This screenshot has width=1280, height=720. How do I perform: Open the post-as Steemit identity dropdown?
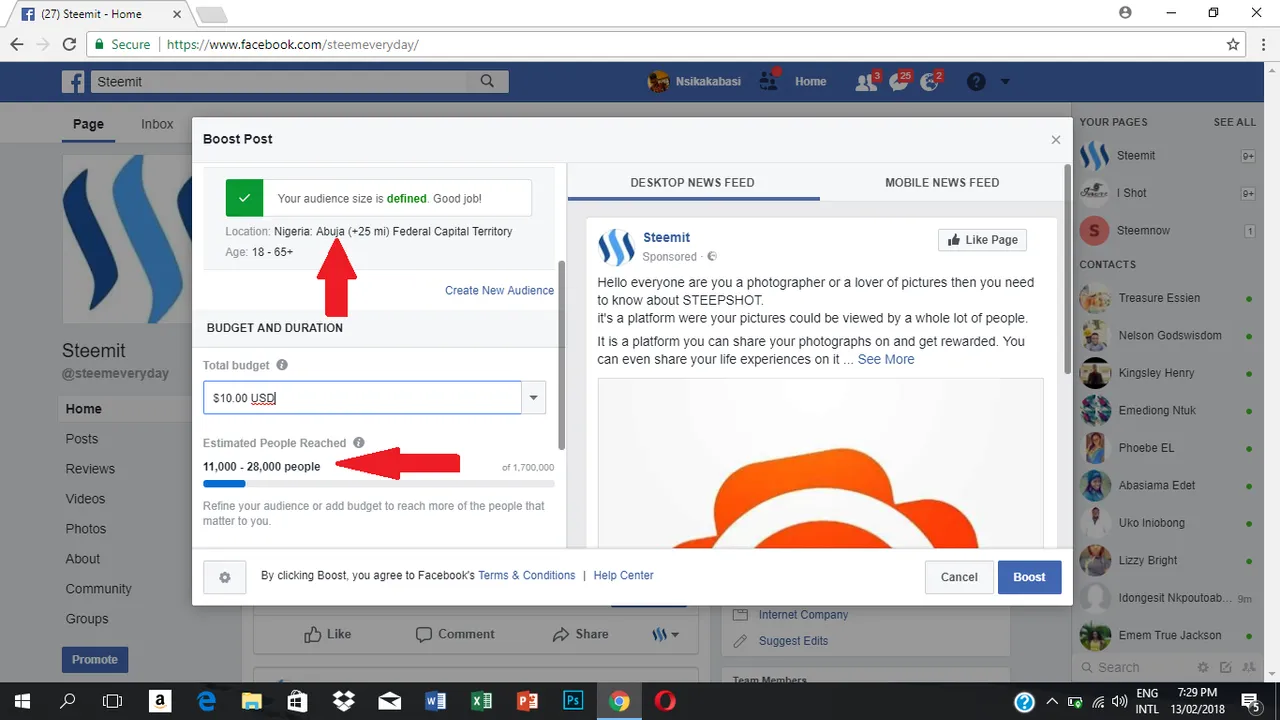[x=665, y=634]
